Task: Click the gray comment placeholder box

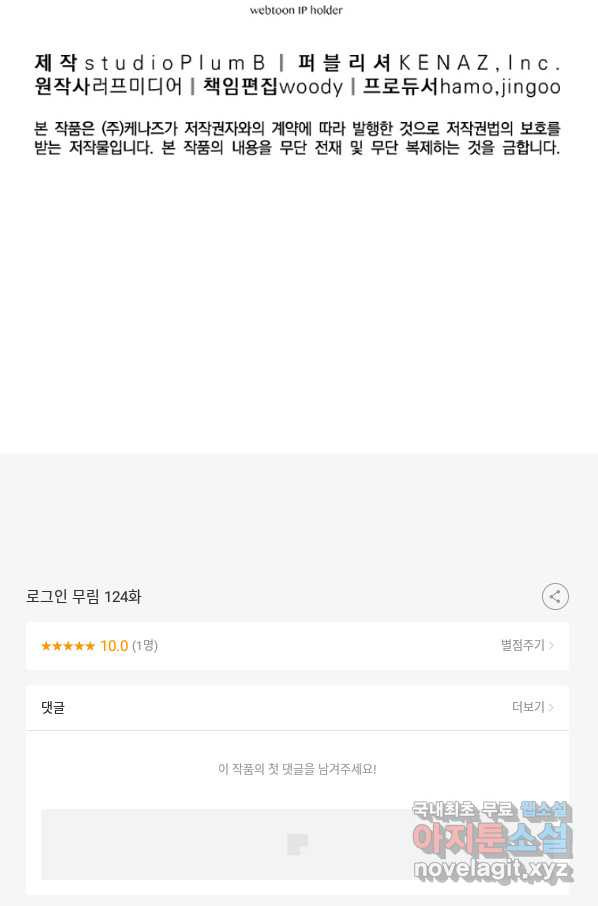Action: point(298,844)
